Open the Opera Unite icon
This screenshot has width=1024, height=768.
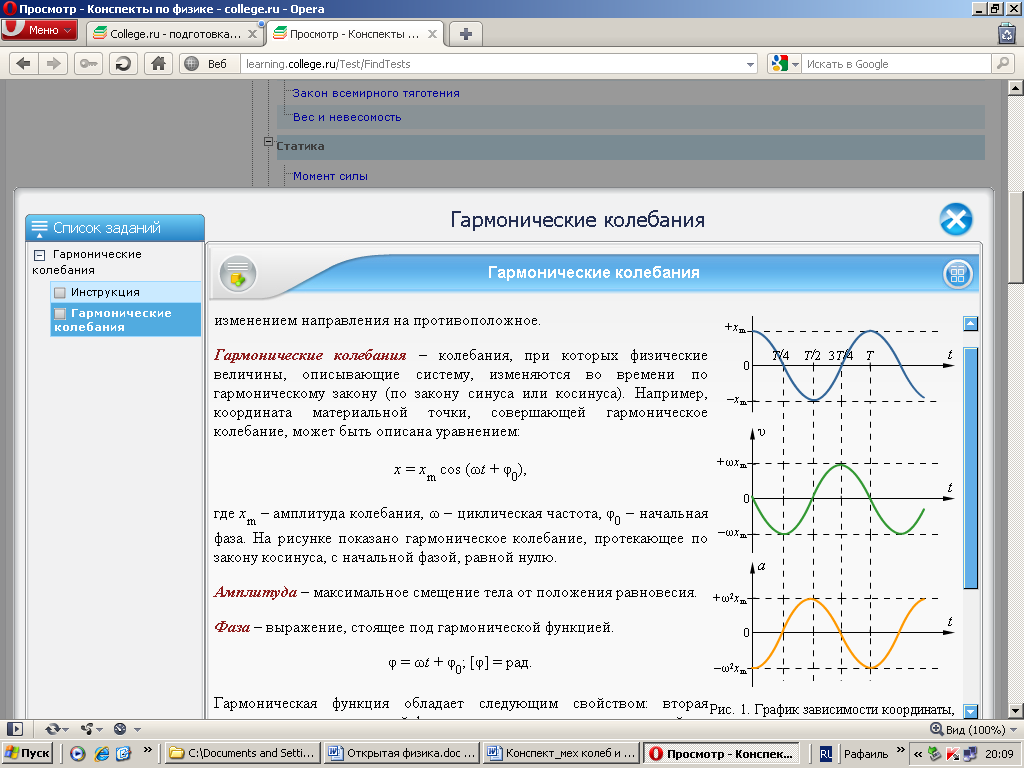pyautogui.click(x=87, y=729)
